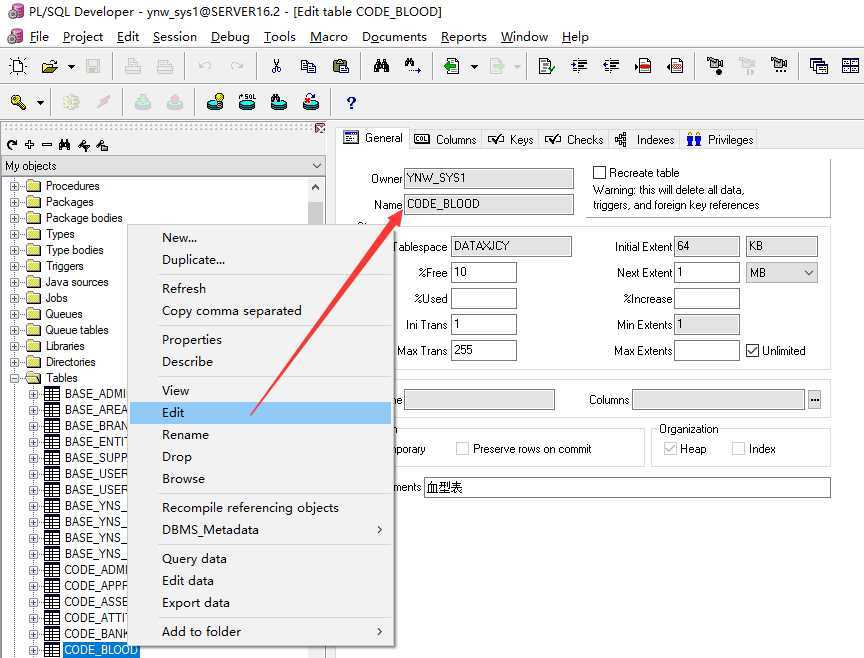Image resolution: width=864 pixels, height=658 pixels.
Task: Click the database icon with red X
Action: (x=311, y=102)
